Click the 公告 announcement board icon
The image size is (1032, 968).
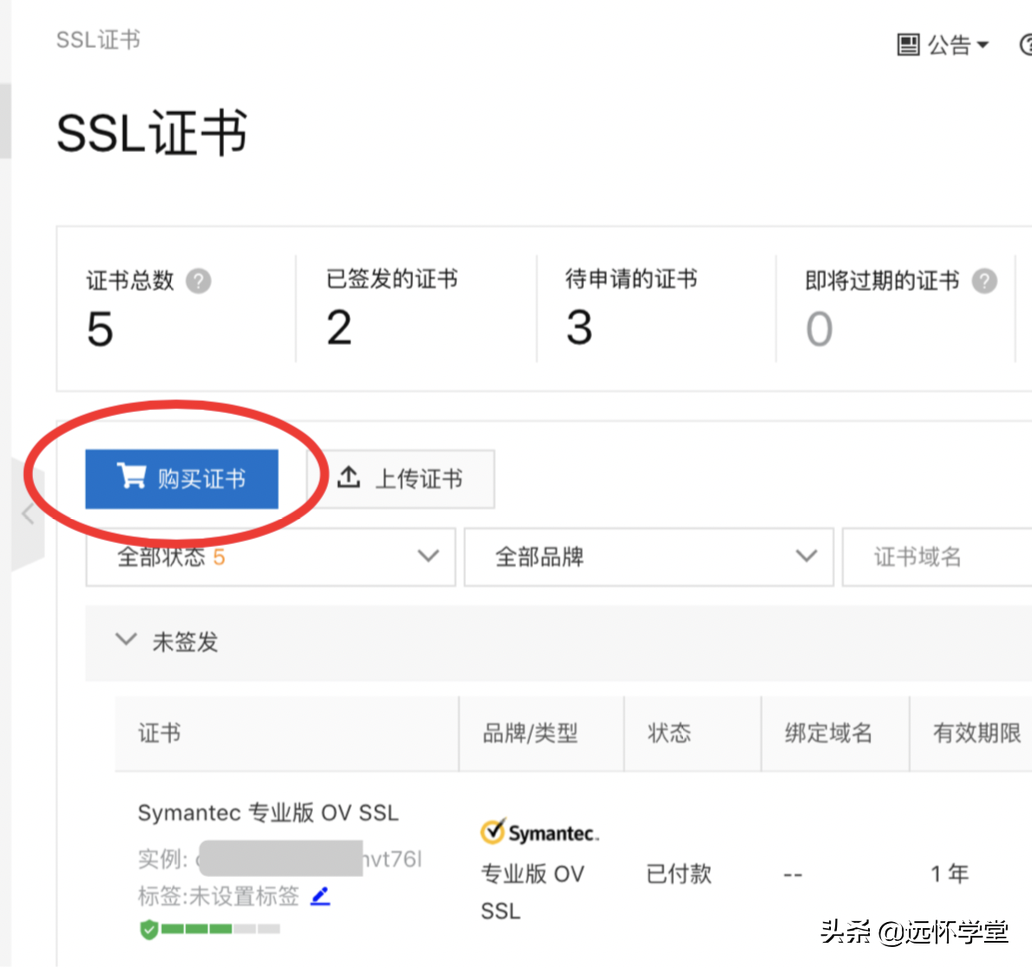(x=908, y=45)
